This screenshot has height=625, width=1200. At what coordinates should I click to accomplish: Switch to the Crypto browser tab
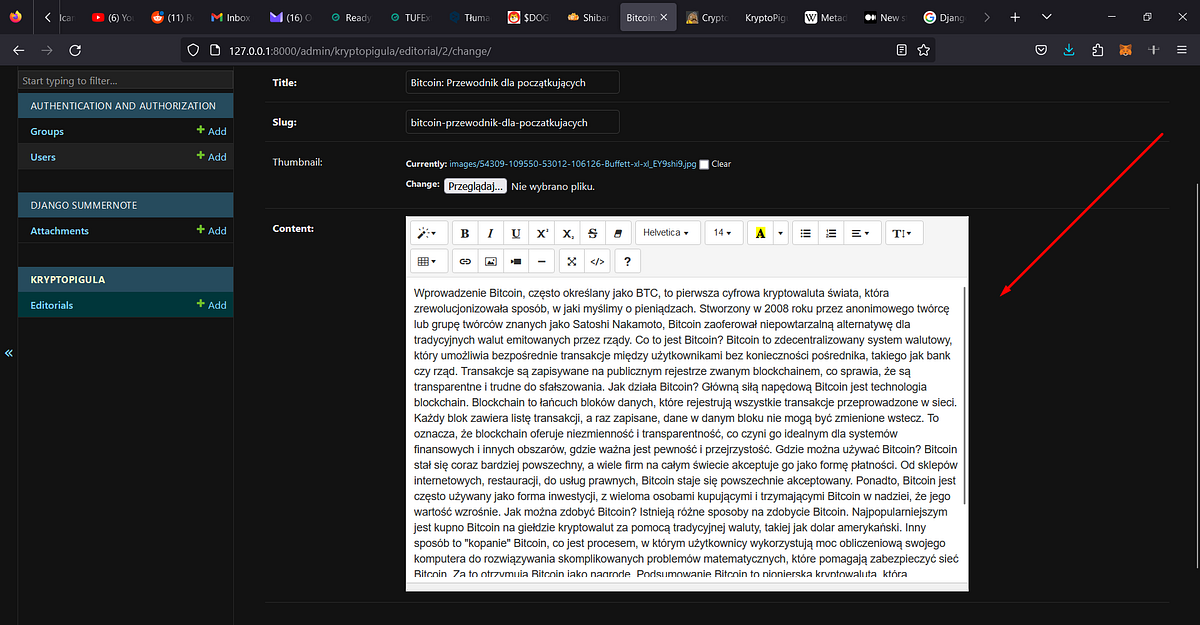[x=708, y=16]
